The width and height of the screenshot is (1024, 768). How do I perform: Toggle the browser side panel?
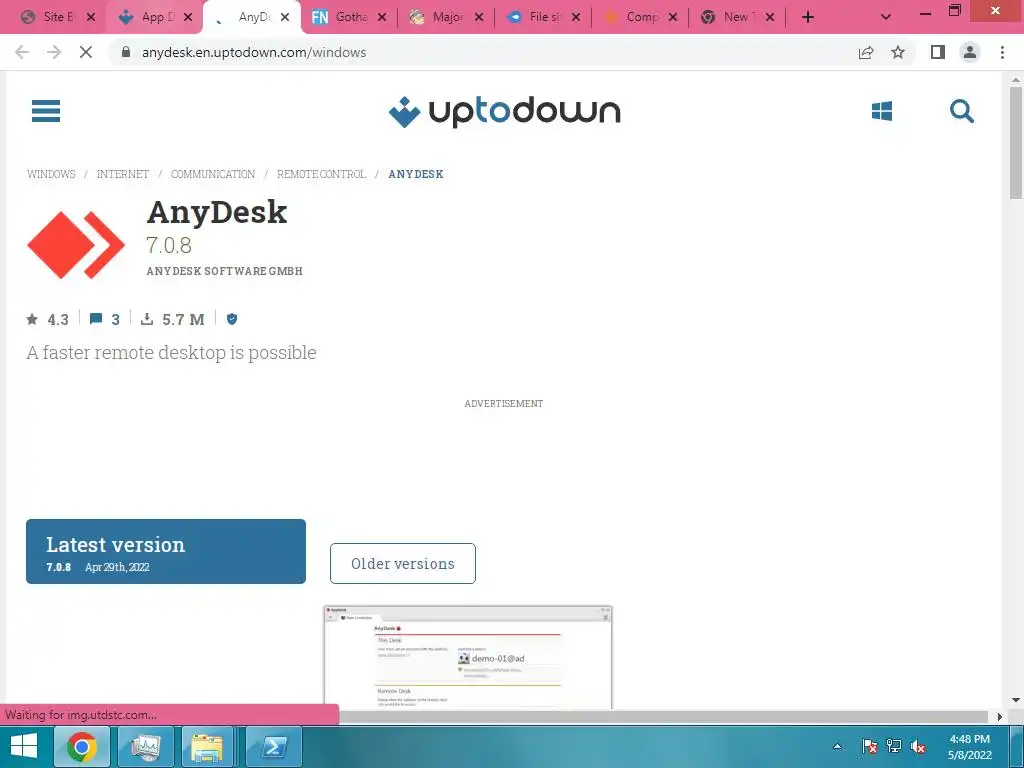point(938,52)
